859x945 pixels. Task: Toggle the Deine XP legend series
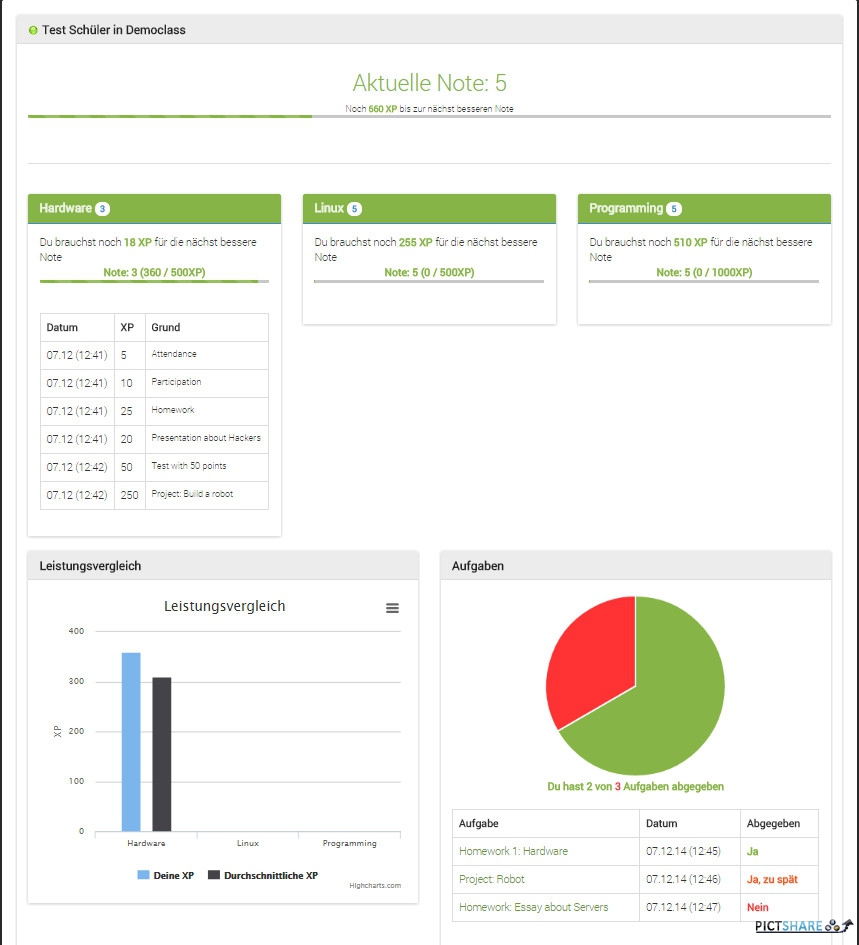pyautogui.click(x=165, y=875)
